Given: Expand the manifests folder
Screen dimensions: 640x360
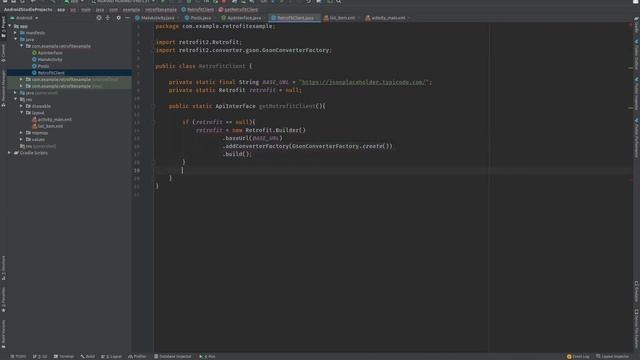Looking at the screenshot, I should point(16,33).
